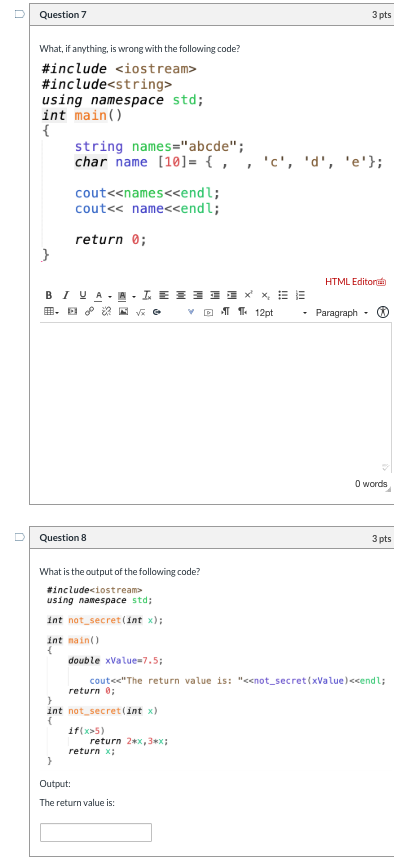Click 'What, if anything, is wrong' prompt text

[139, 49]
